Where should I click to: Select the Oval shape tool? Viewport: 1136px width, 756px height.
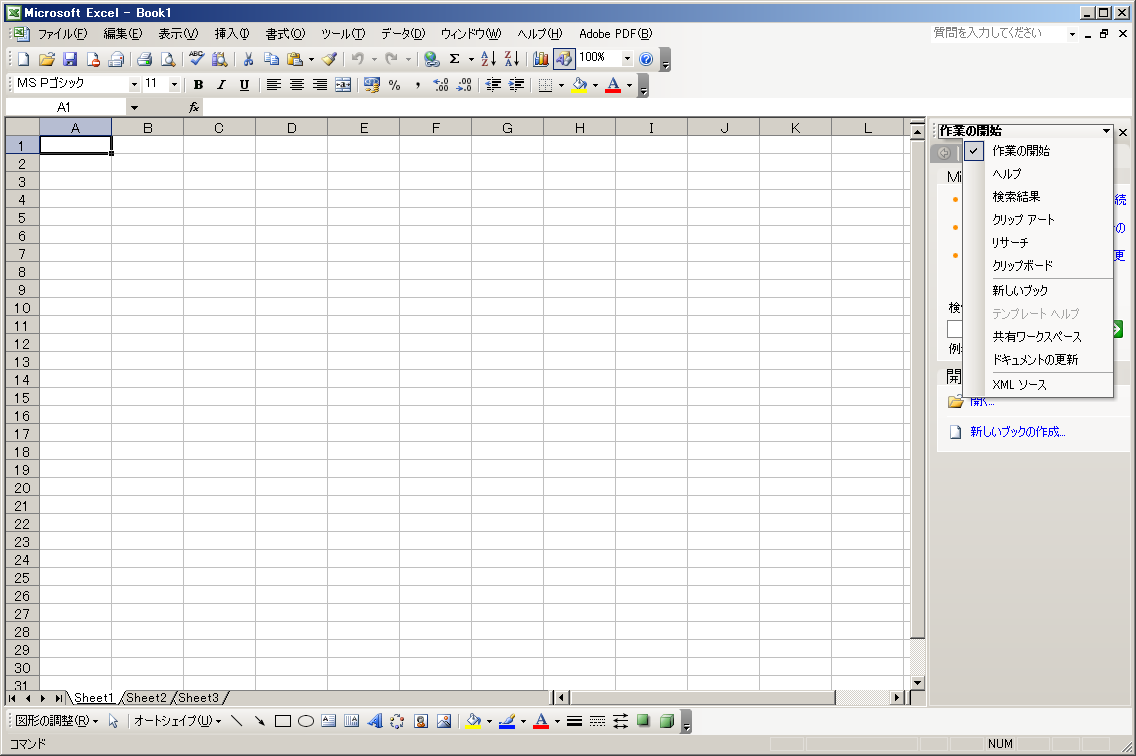pyautogui.click(x=306, y=721)
